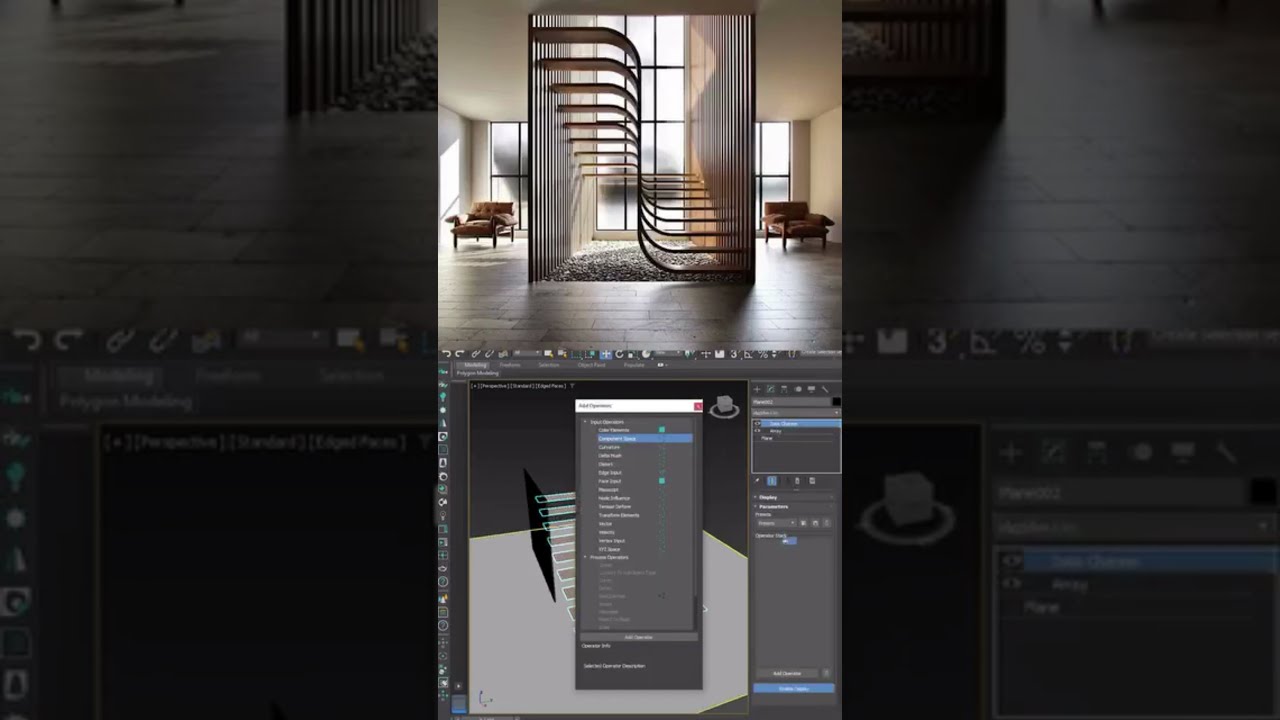Click Remove modifier trash icon below stack
The width and height of the screenshot is (1280, 720).
pos(797,481)
